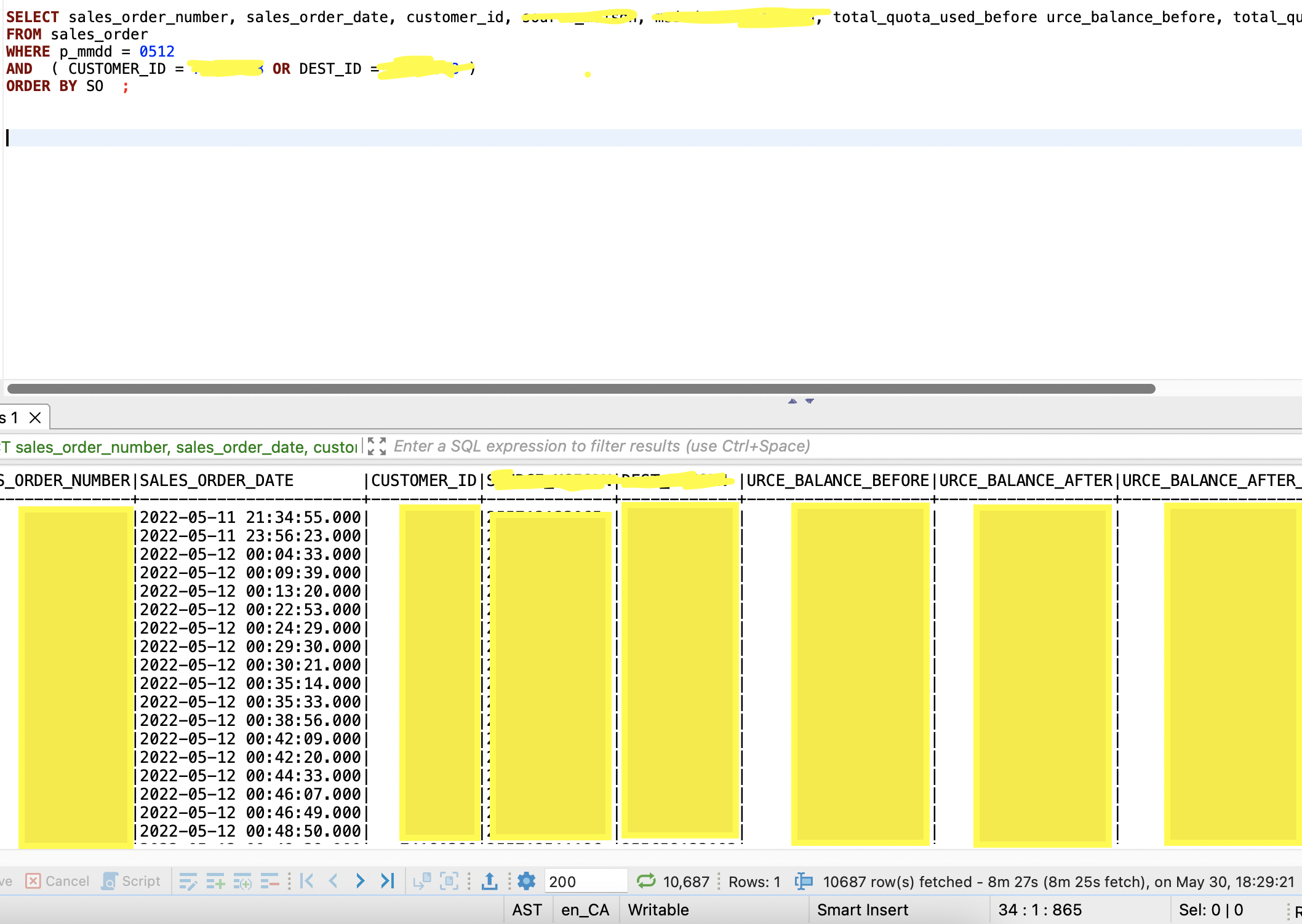The image size is (1302, 924).
Task: Duplicate the current row icon
Action: click(x=242, y=880)
